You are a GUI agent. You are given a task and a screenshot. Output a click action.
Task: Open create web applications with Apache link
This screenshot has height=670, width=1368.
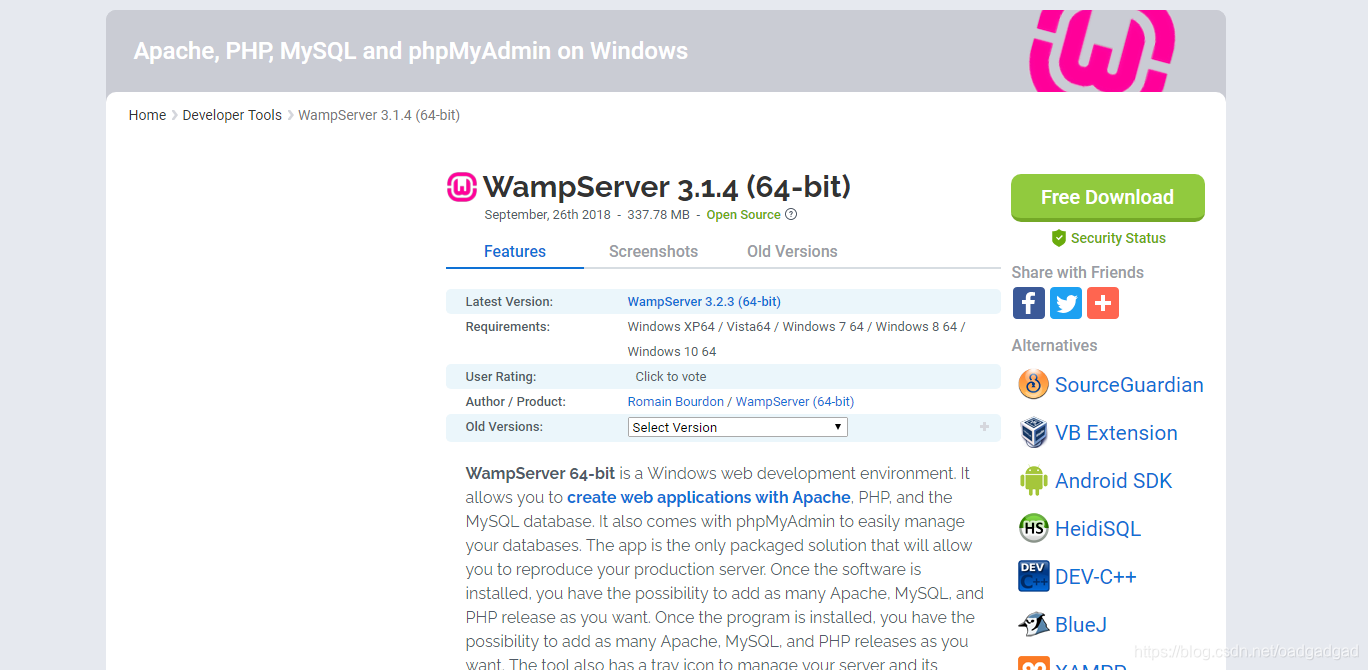click(709, 497)
